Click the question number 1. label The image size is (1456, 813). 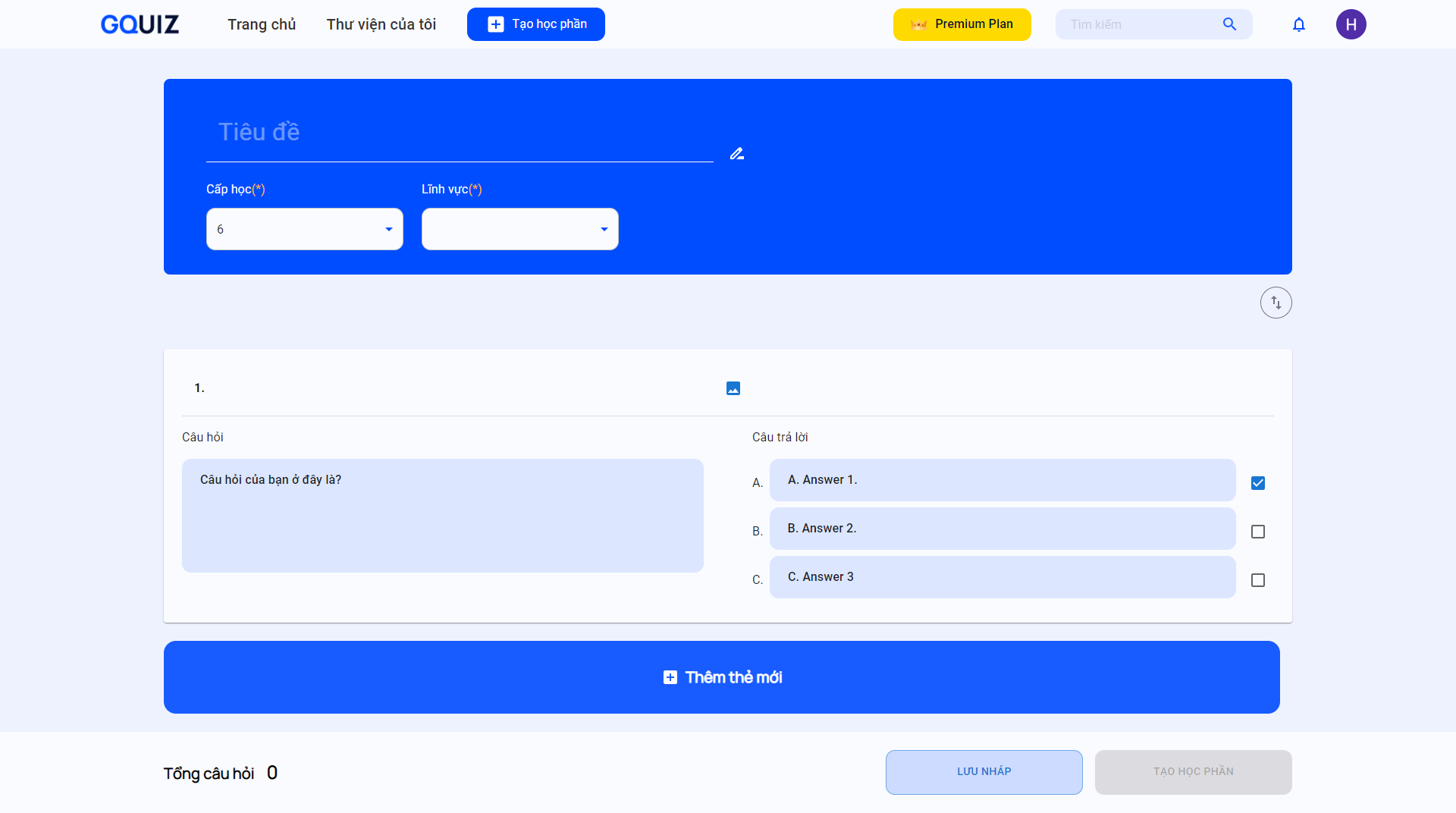click(199, 388)
